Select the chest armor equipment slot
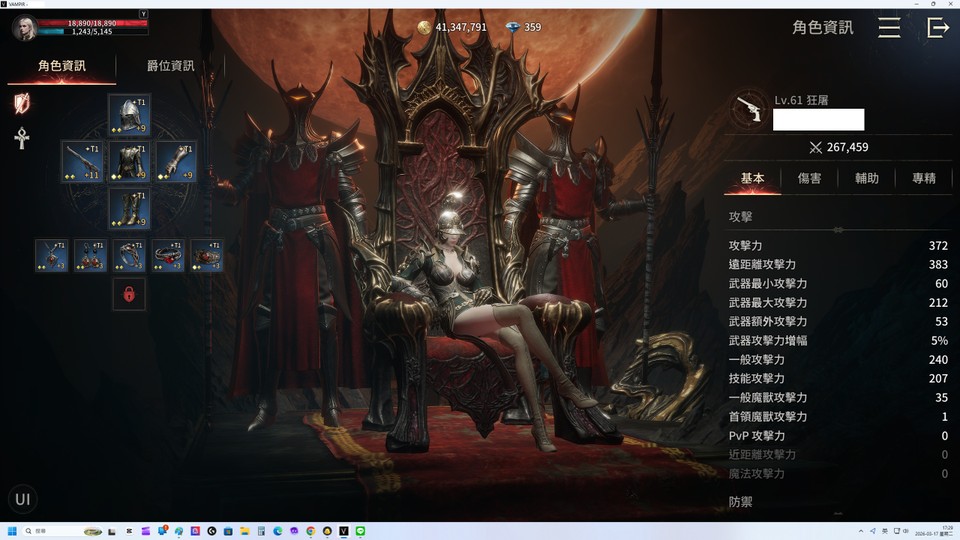This screenshot has width=960, height=540. (x=129, y=162)
